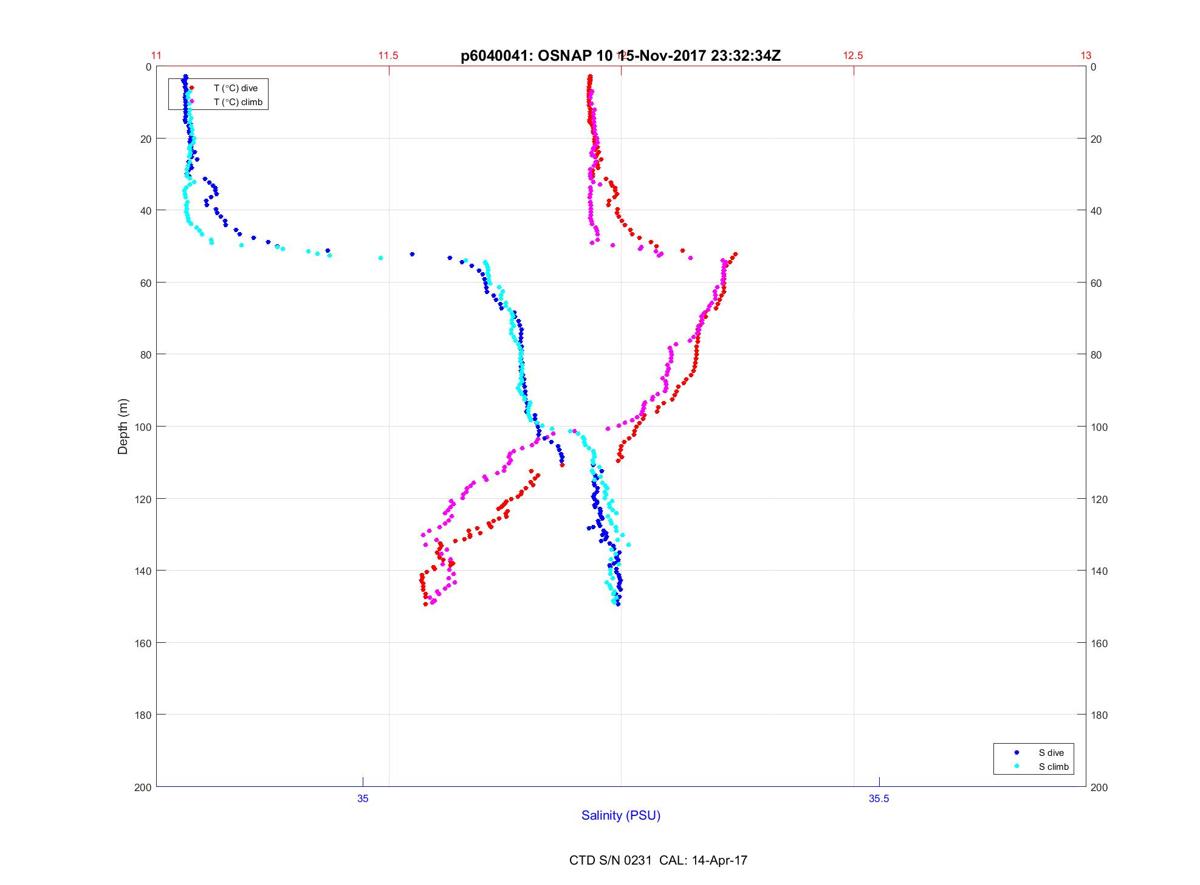Click the cyan marker beside S climb legend
This screenshot has height=885, width=1200.
tap(1016, 766)
